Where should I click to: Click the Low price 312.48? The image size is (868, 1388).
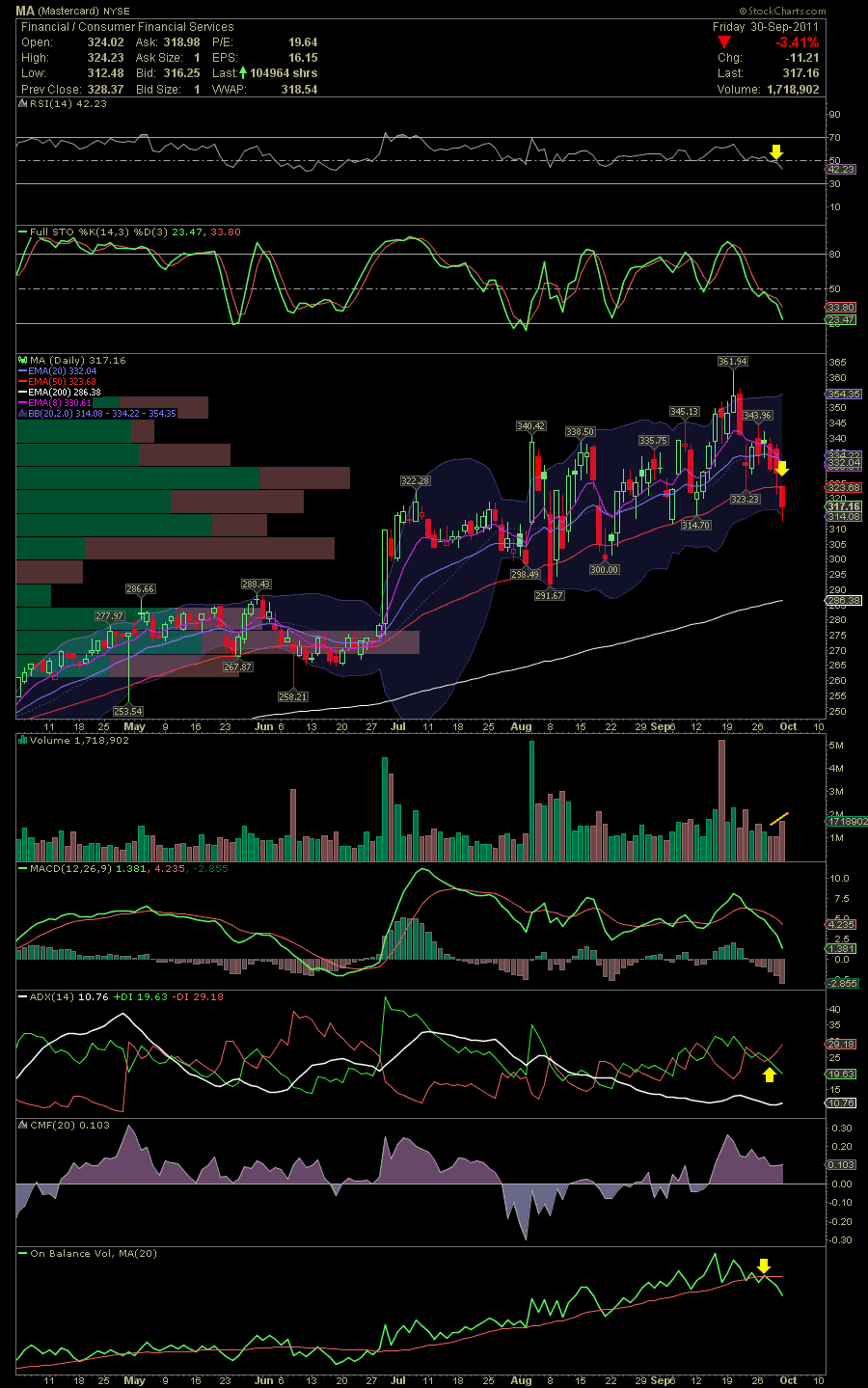pos(106,73)
